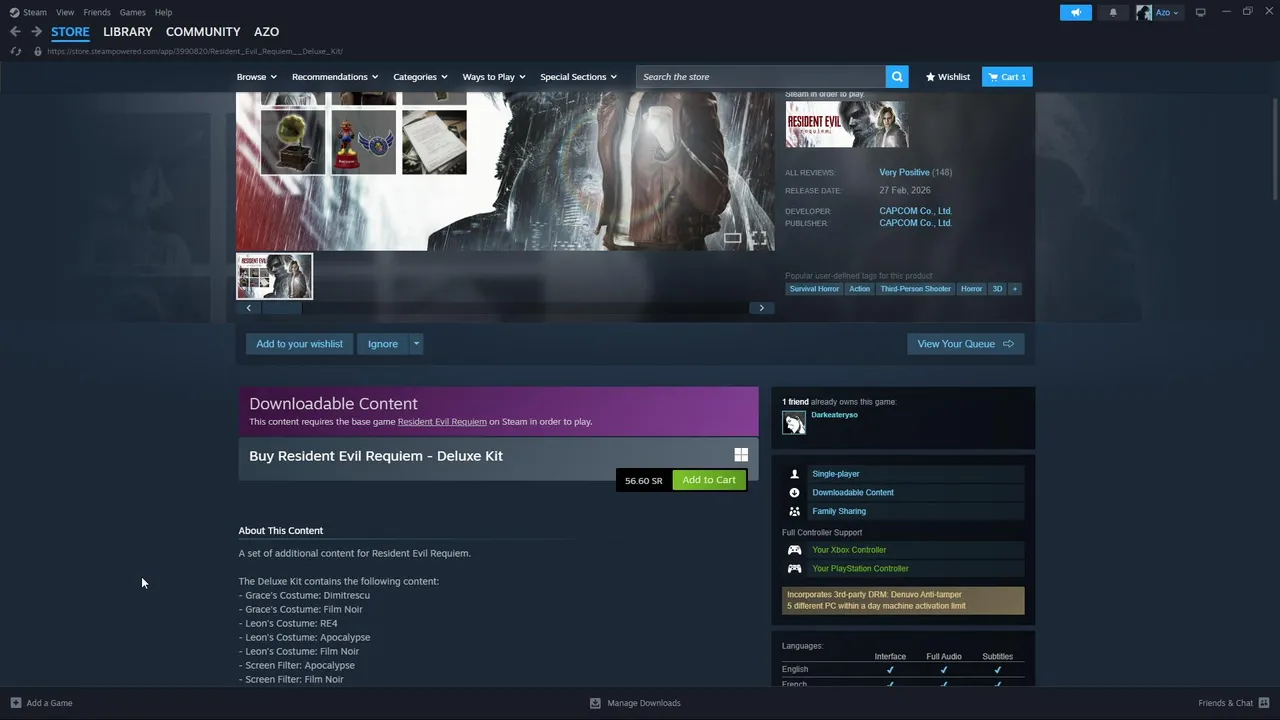
Task: Click the Big Picture monitor icon
Action: pos(1200,12)
